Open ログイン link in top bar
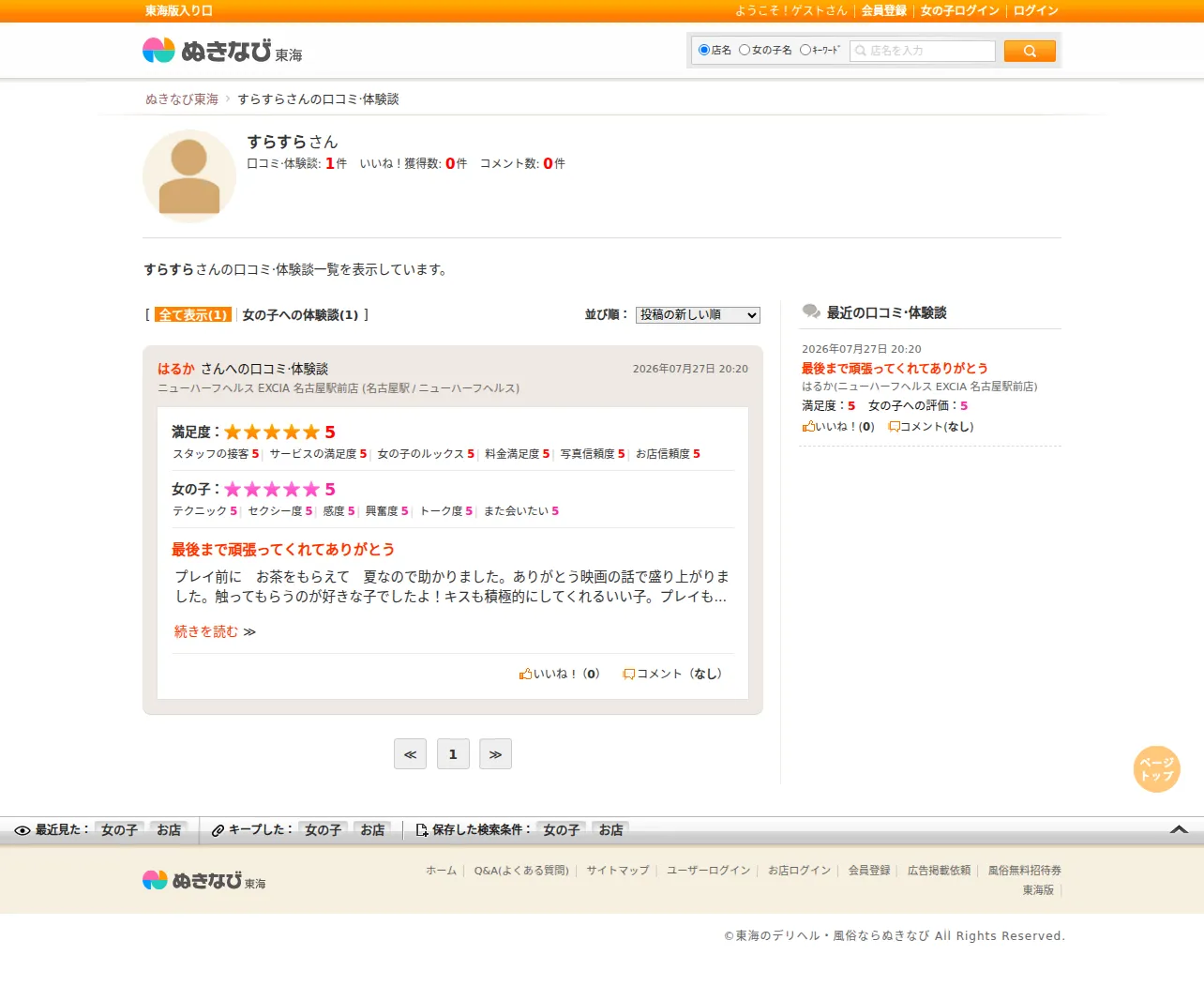 tap(1036, 10)
